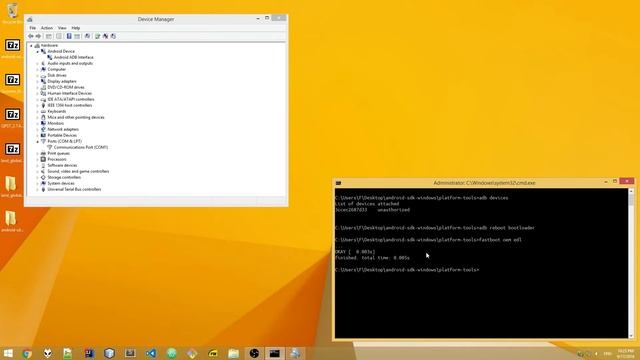Image resolution: width=640 pixels, height=360 pixels.
Task: Select Sound, video and game controllers
Action: (78, 171)
